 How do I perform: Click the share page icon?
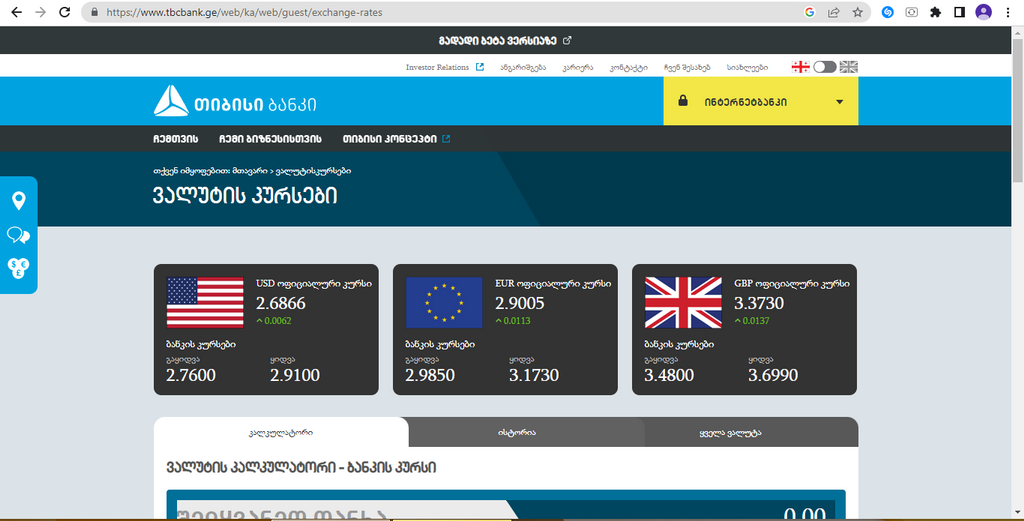click(834, 12)
